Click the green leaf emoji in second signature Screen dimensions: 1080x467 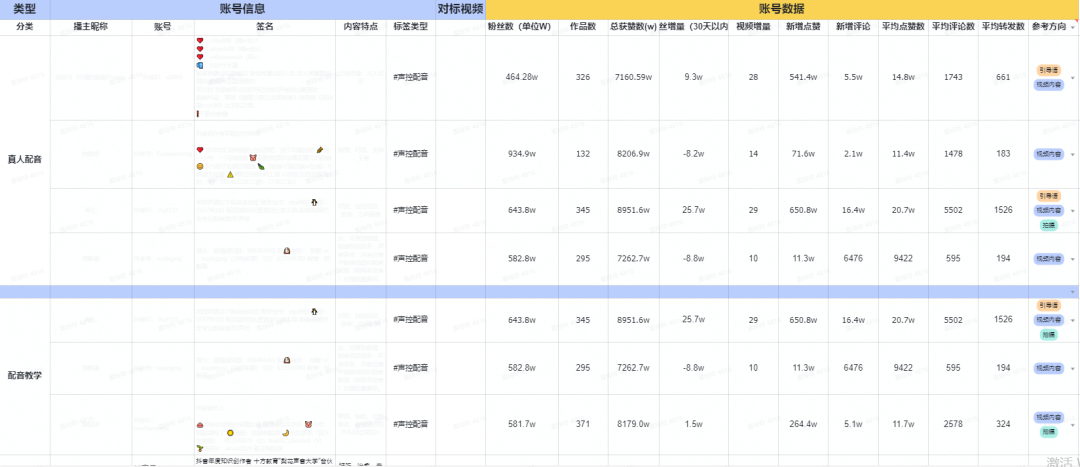(x=260, y=166)
